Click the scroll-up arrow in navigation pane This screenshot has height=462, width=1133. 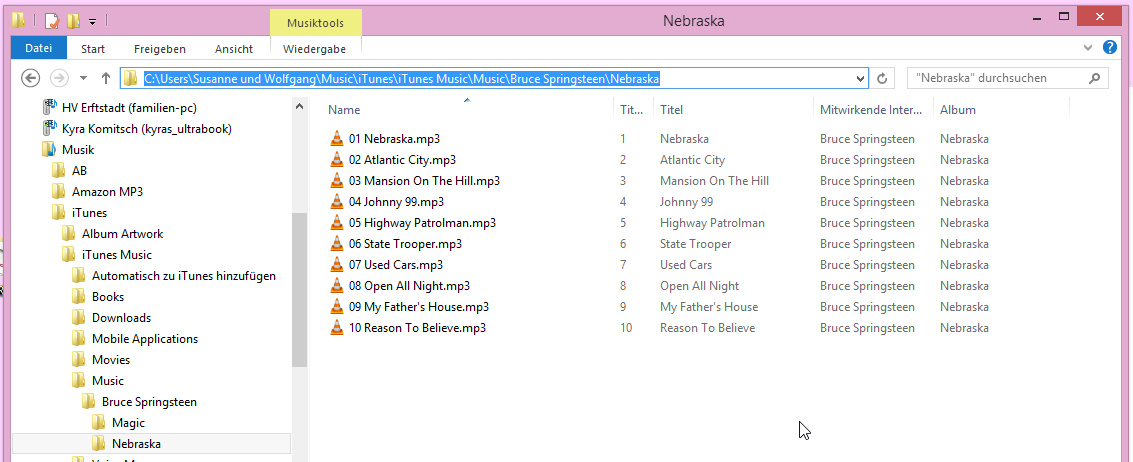[299, 107]
